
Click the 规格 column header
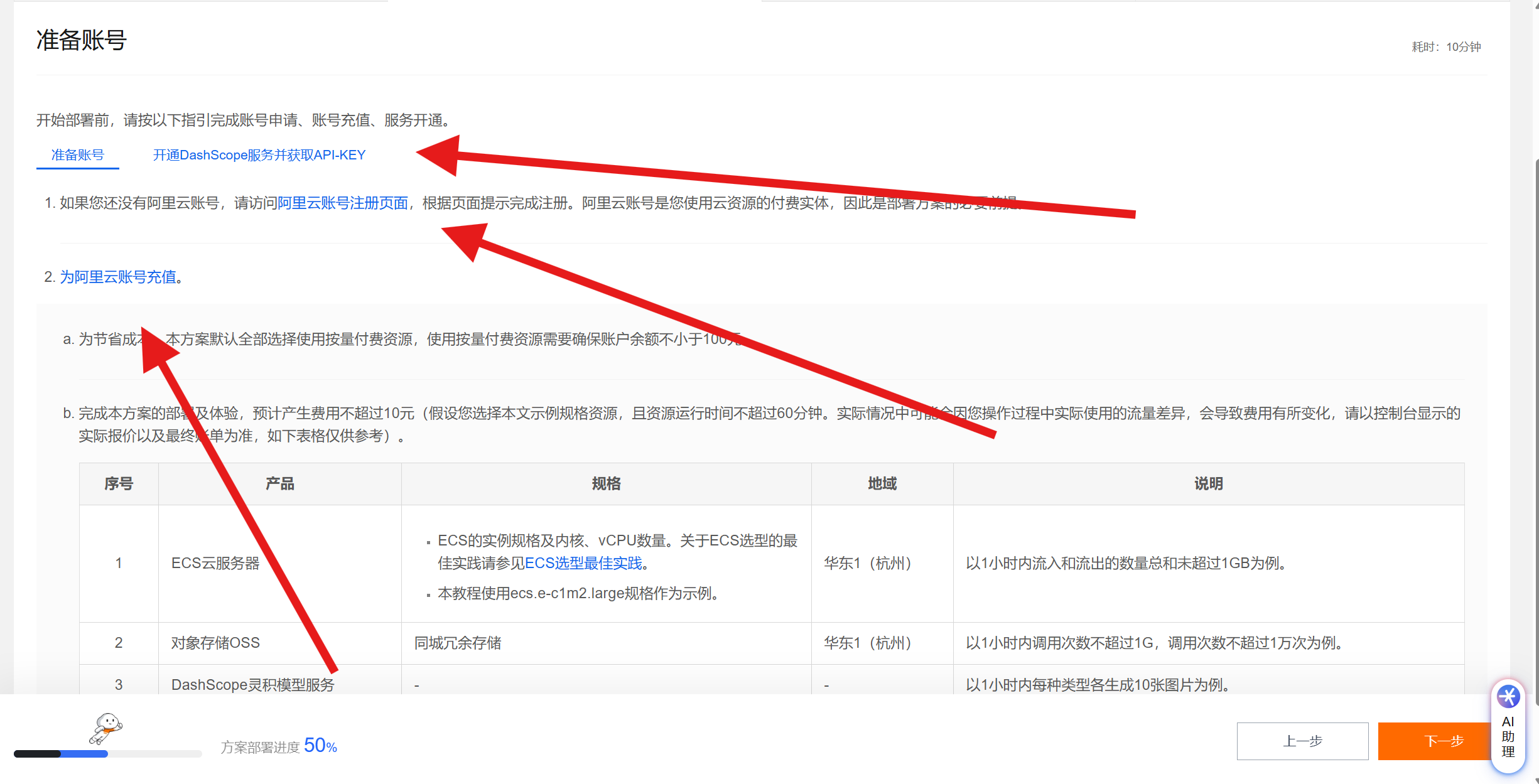pyautogui.click(x=606, y=483)
